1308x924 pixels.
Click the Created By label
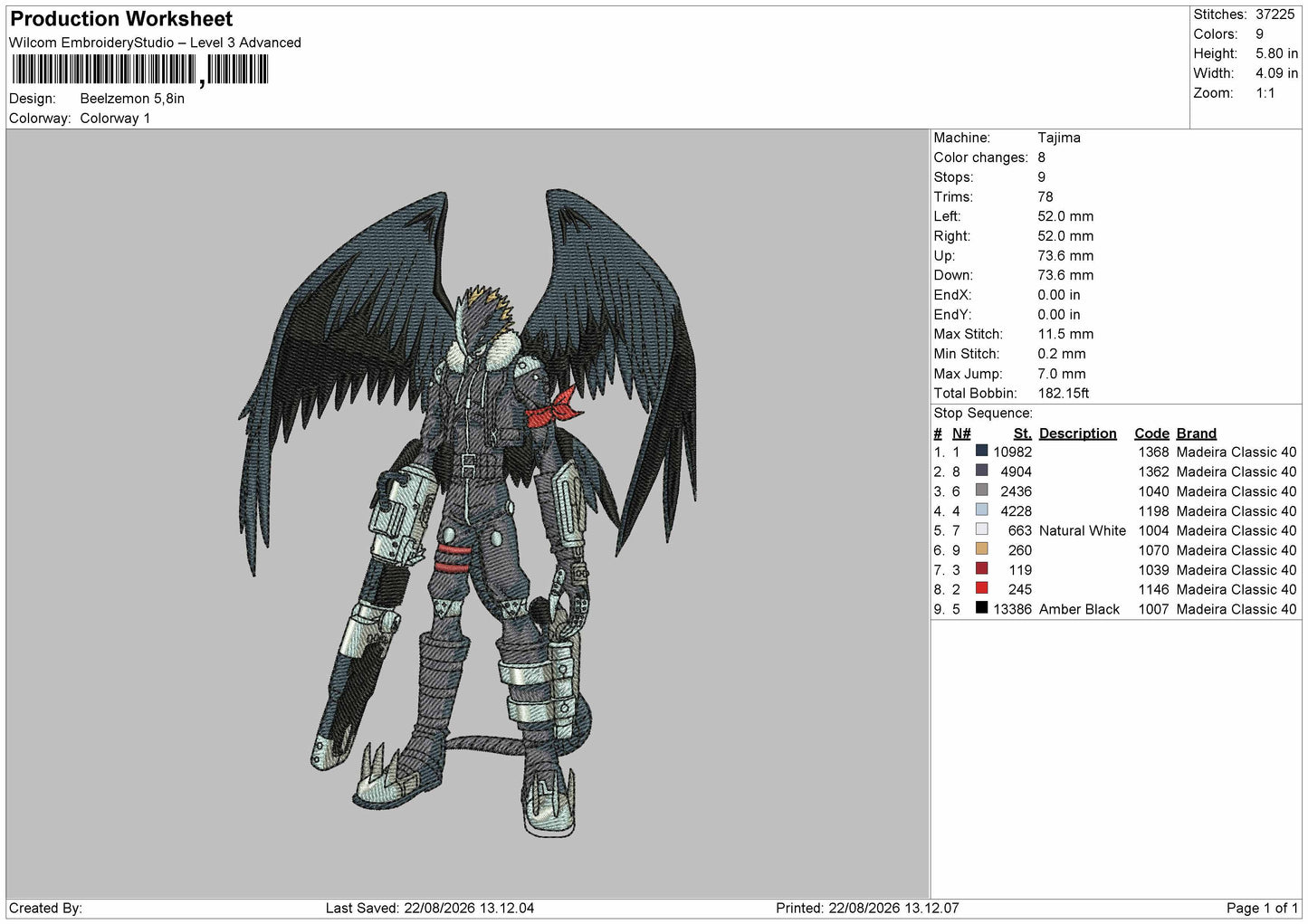tap(45, 909)
